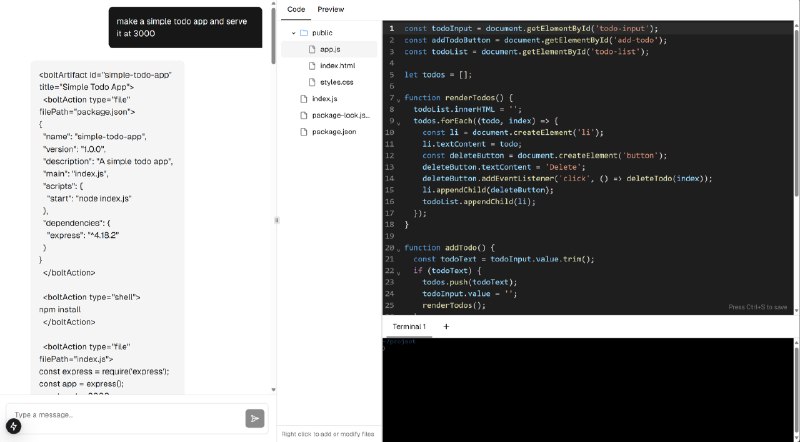Screen dimensions: 800x442
Task: Click 'function renderTodos()' text in editor
Action: pos(454,97)
